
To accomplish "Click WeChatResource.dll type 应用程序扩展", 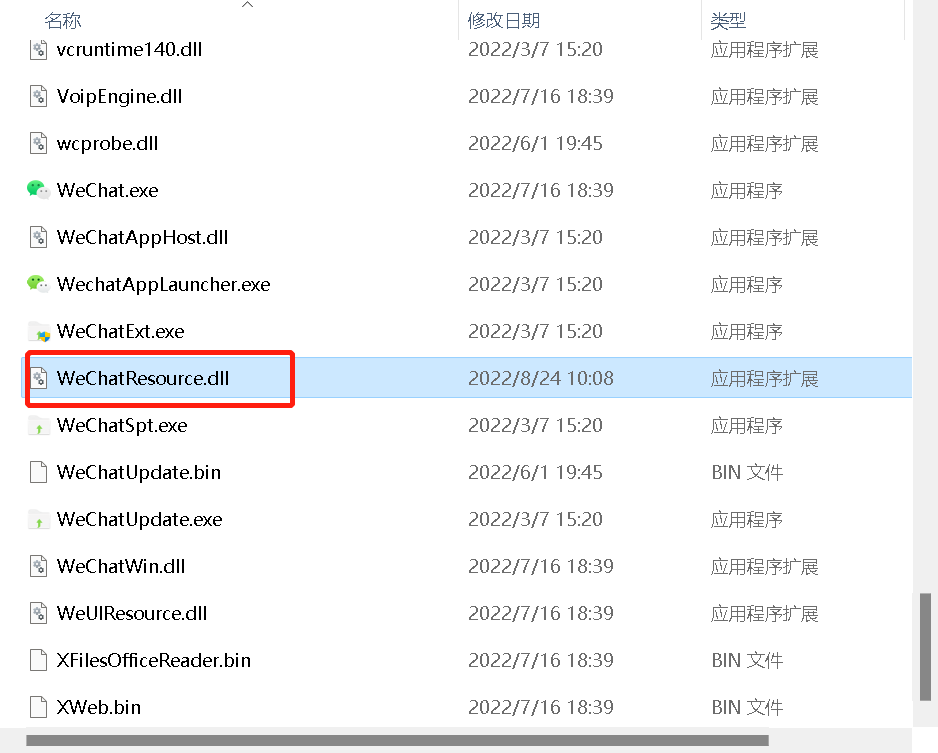I will coord(765,378).
